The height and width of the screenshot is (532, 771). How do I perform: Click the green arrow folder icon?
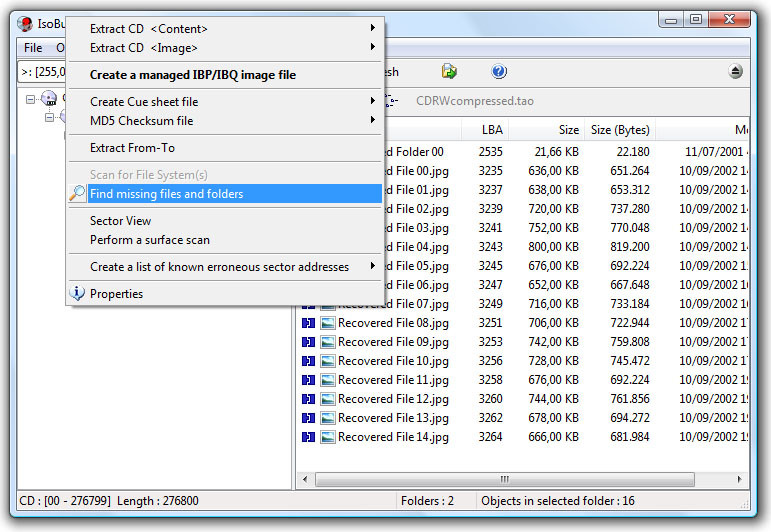pos(449,71)
